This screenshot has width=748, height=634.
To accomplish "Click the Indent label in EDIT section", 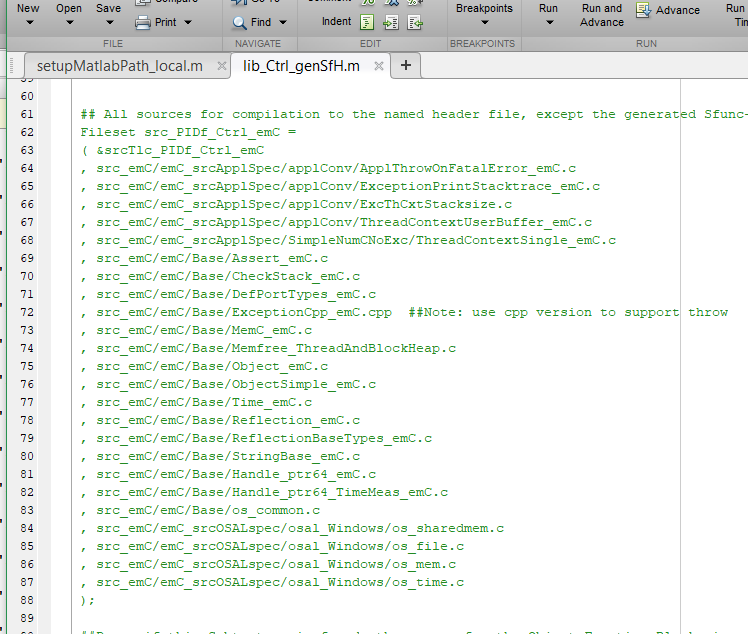I will coord(336,21).
